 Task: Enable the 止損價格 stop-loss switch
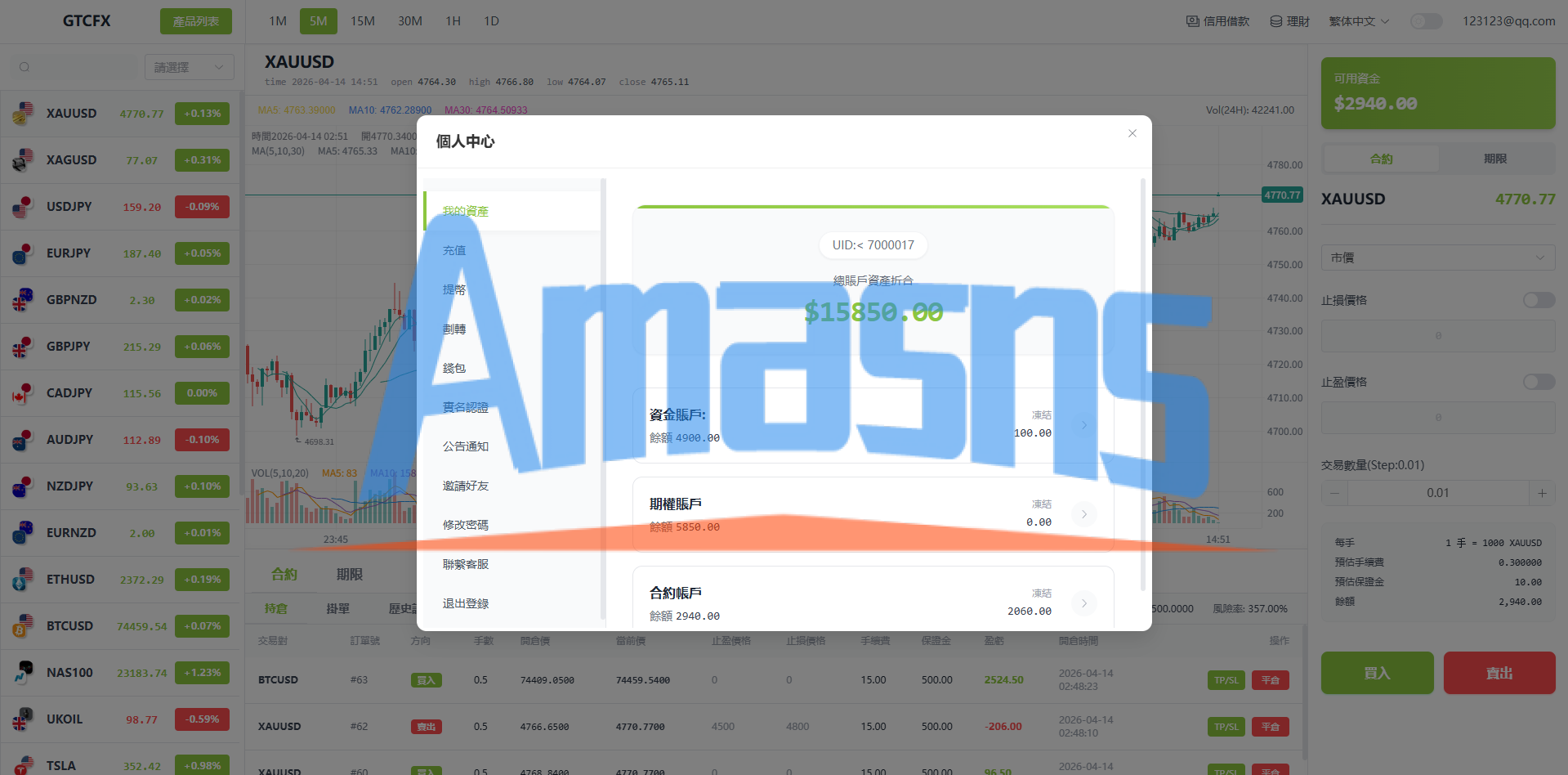pos(1539,300)
